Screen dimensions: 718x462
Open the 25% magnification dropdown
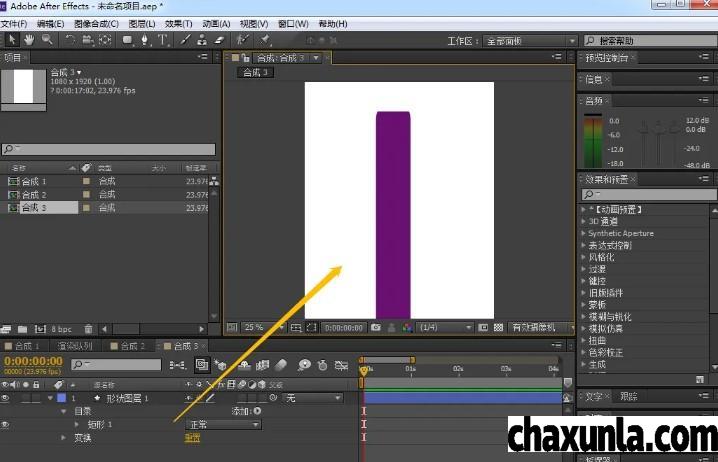(265, 327)
